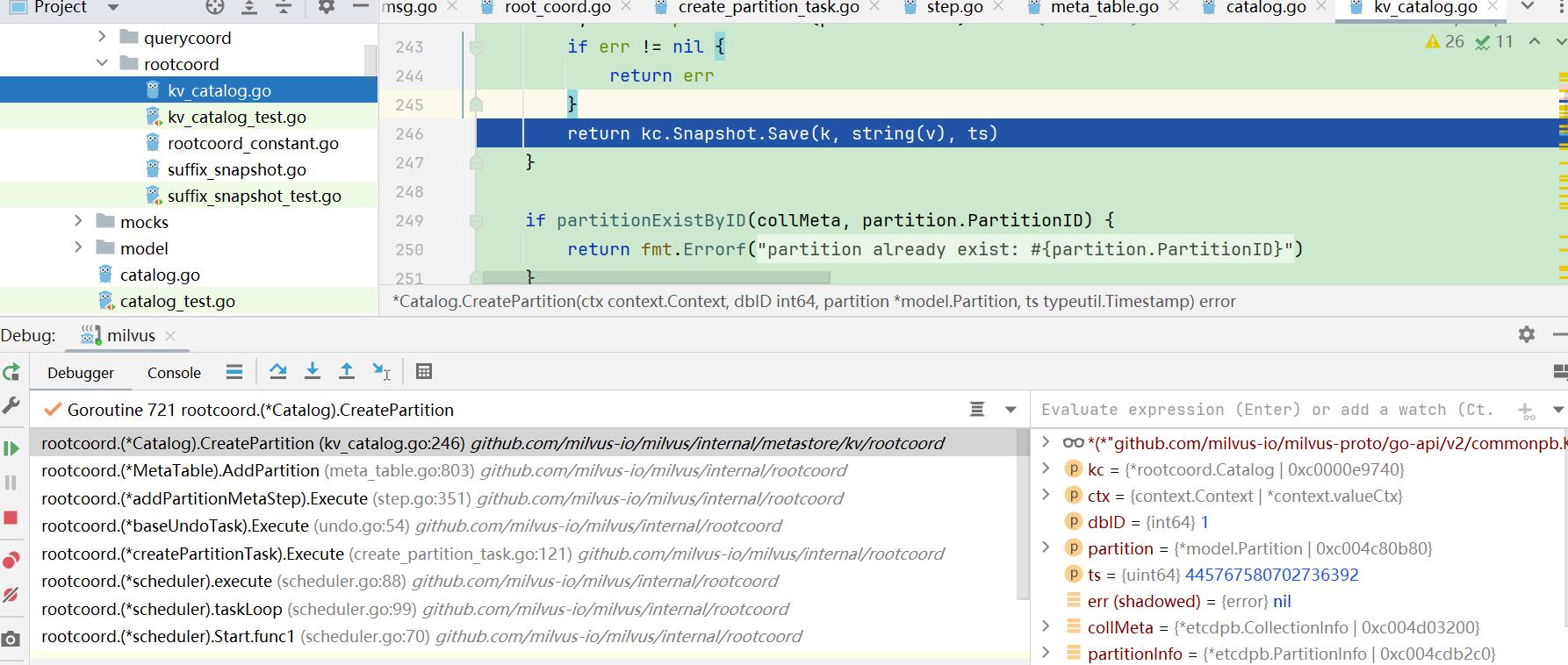Viewport: 1568px width, 665px height.
Task: Open the View Breakpoints dialog
Action: click(11, 561)
